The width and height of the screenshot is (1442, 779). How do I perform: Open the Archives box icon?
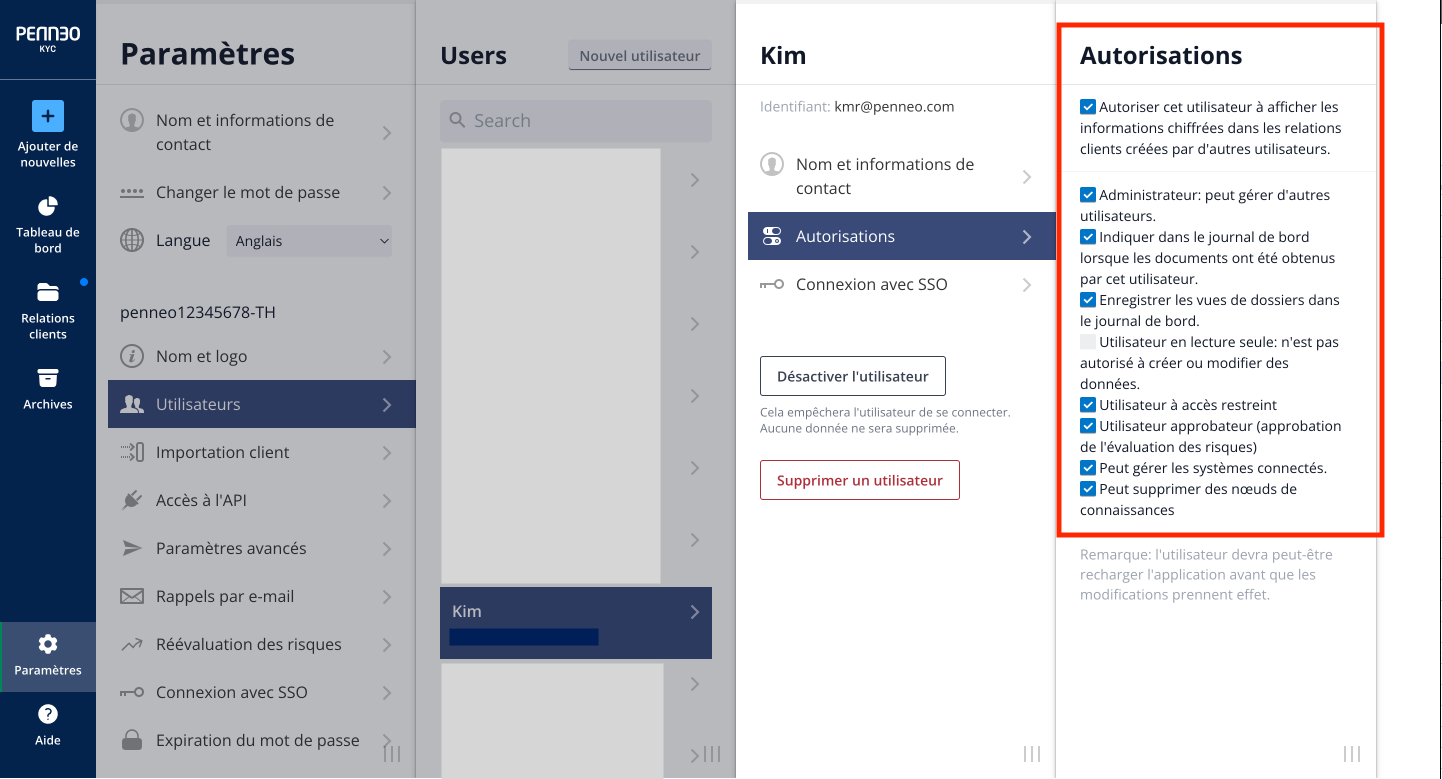(x=48, y=378)
